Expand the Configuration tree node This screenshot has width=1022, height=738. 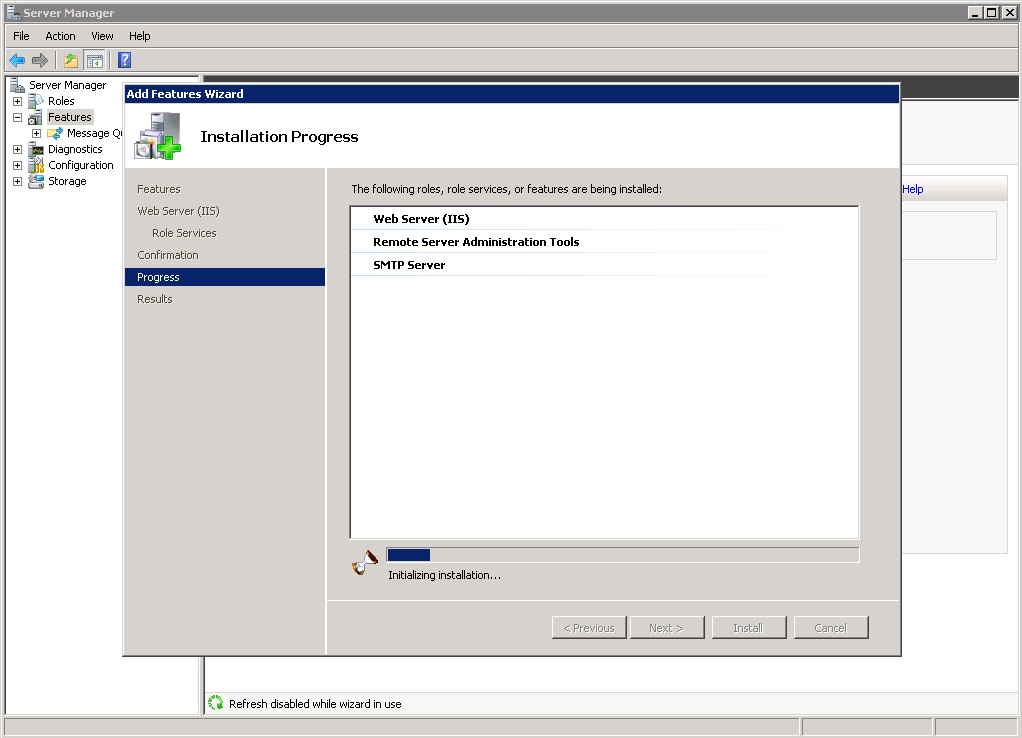coord(18,165)
